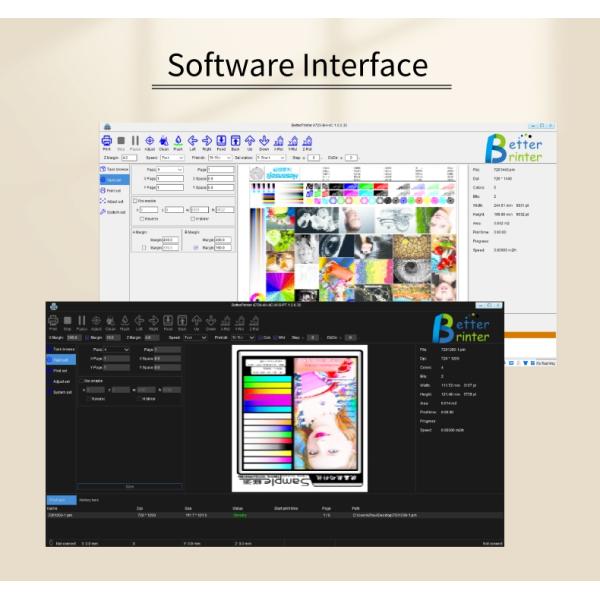Click Print icon in light window toolbar
Screen dimensions: 600x600
[106, 141]
